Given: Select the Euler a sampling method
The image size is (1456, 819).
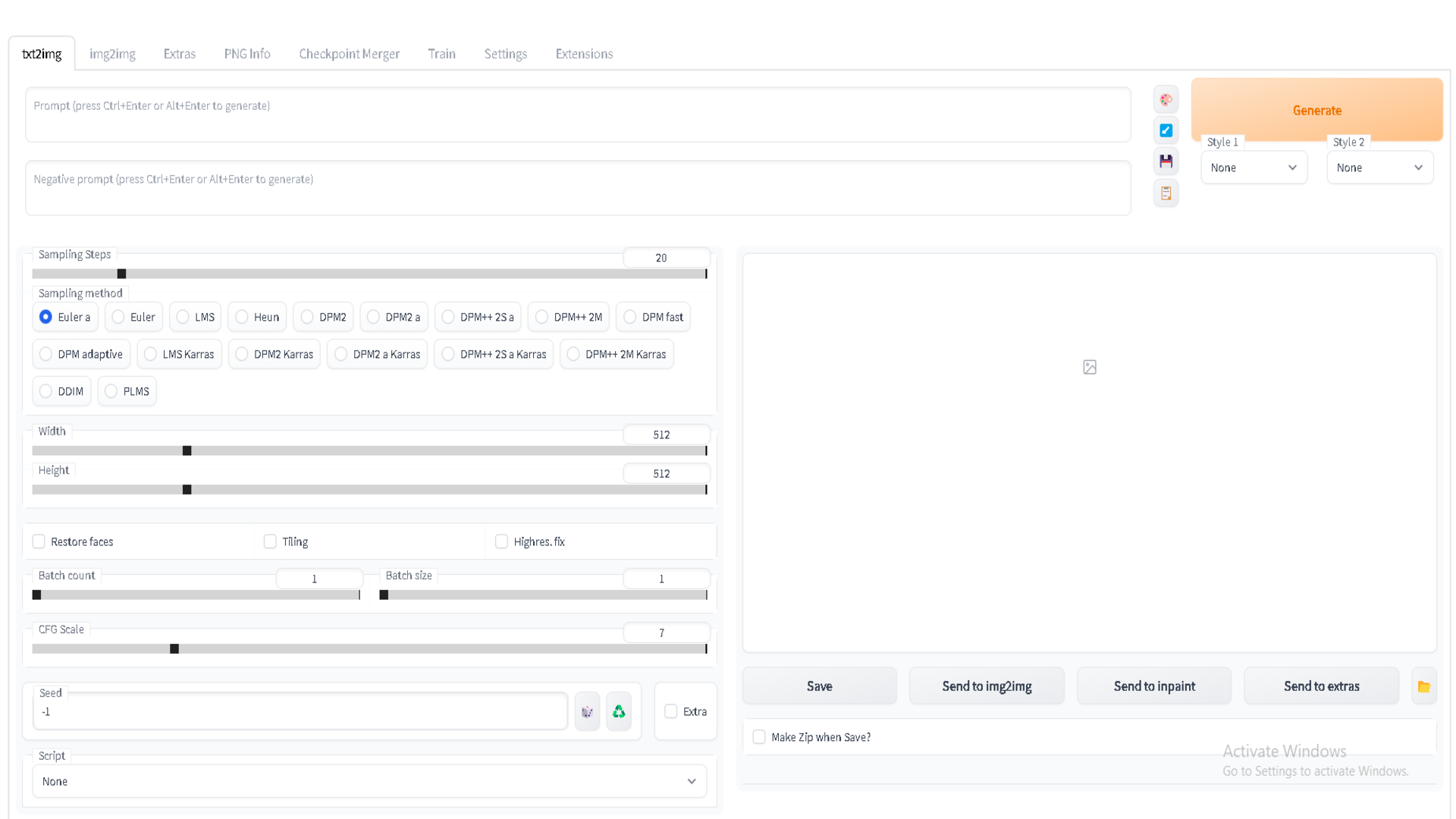Looking at the screenshot, I should click(x=65, y=317).
